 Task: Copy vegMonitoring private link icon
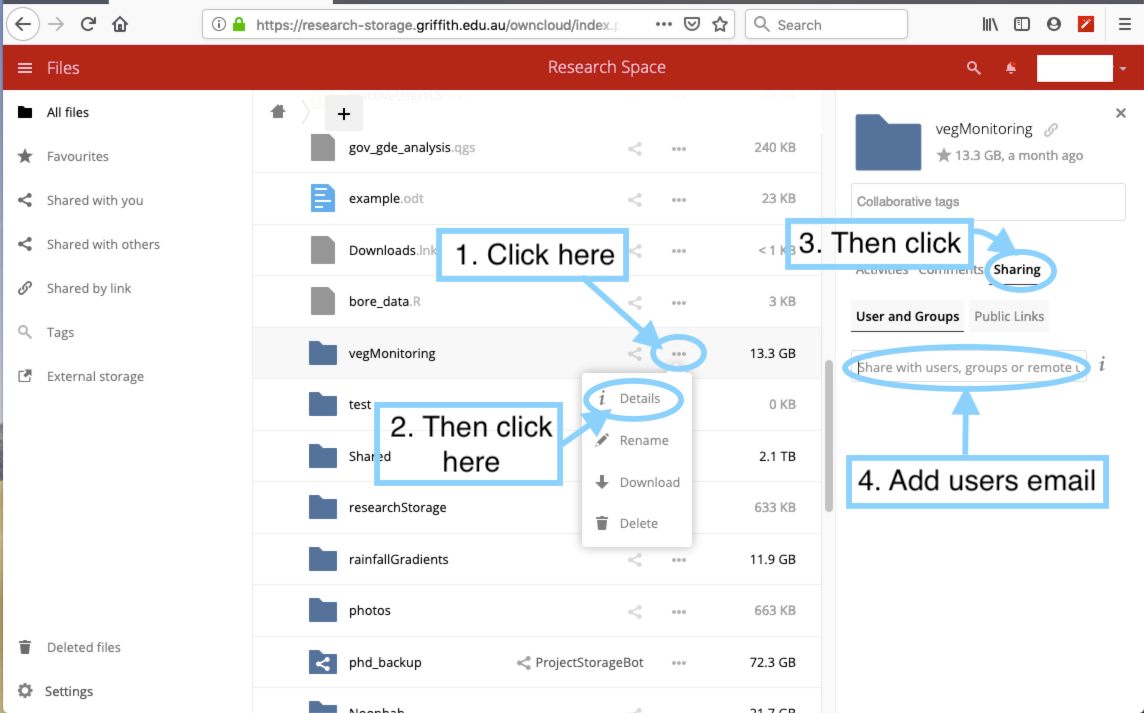click(x=1051, y=130)
